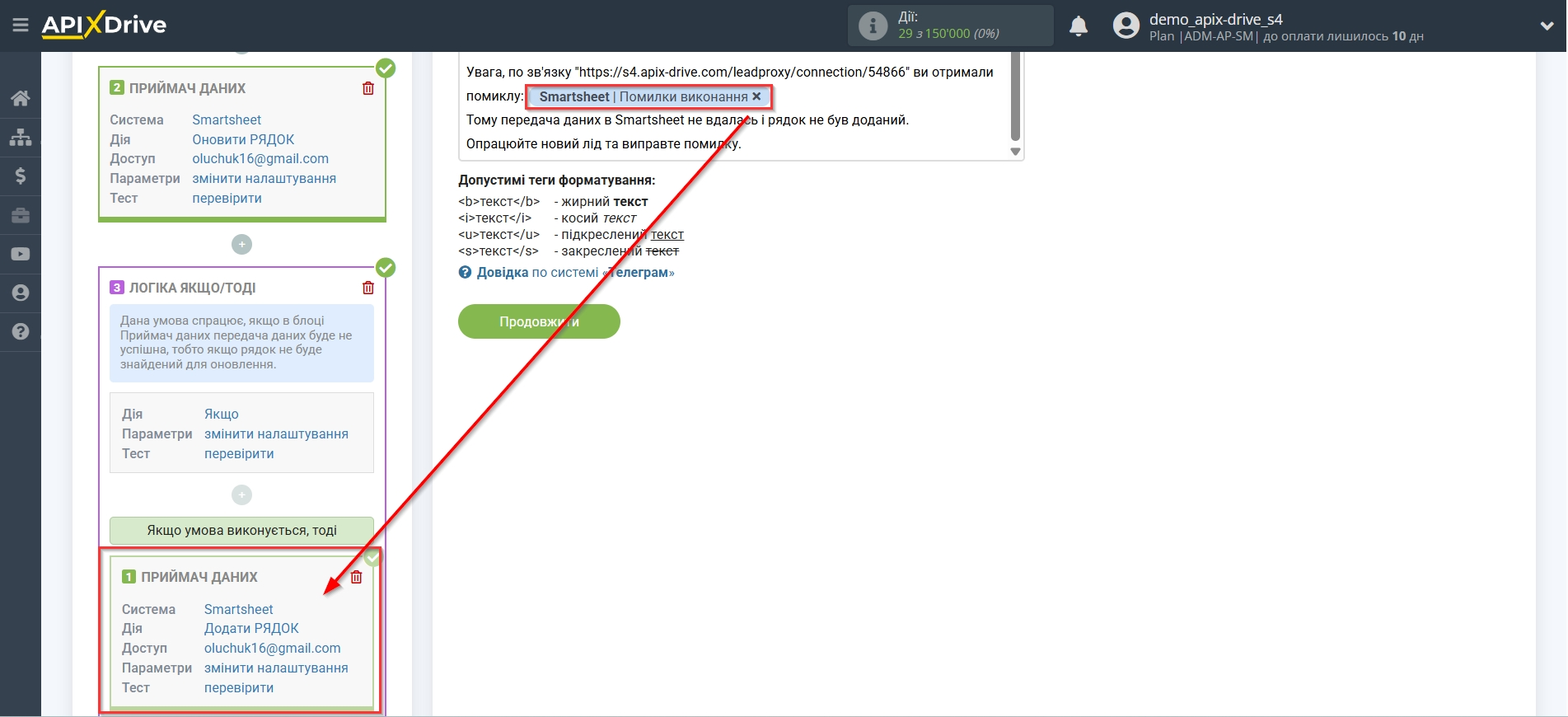
Task: Click the help circle icon near Довідка
Action: pyautogui.click(x=465, y=273)
